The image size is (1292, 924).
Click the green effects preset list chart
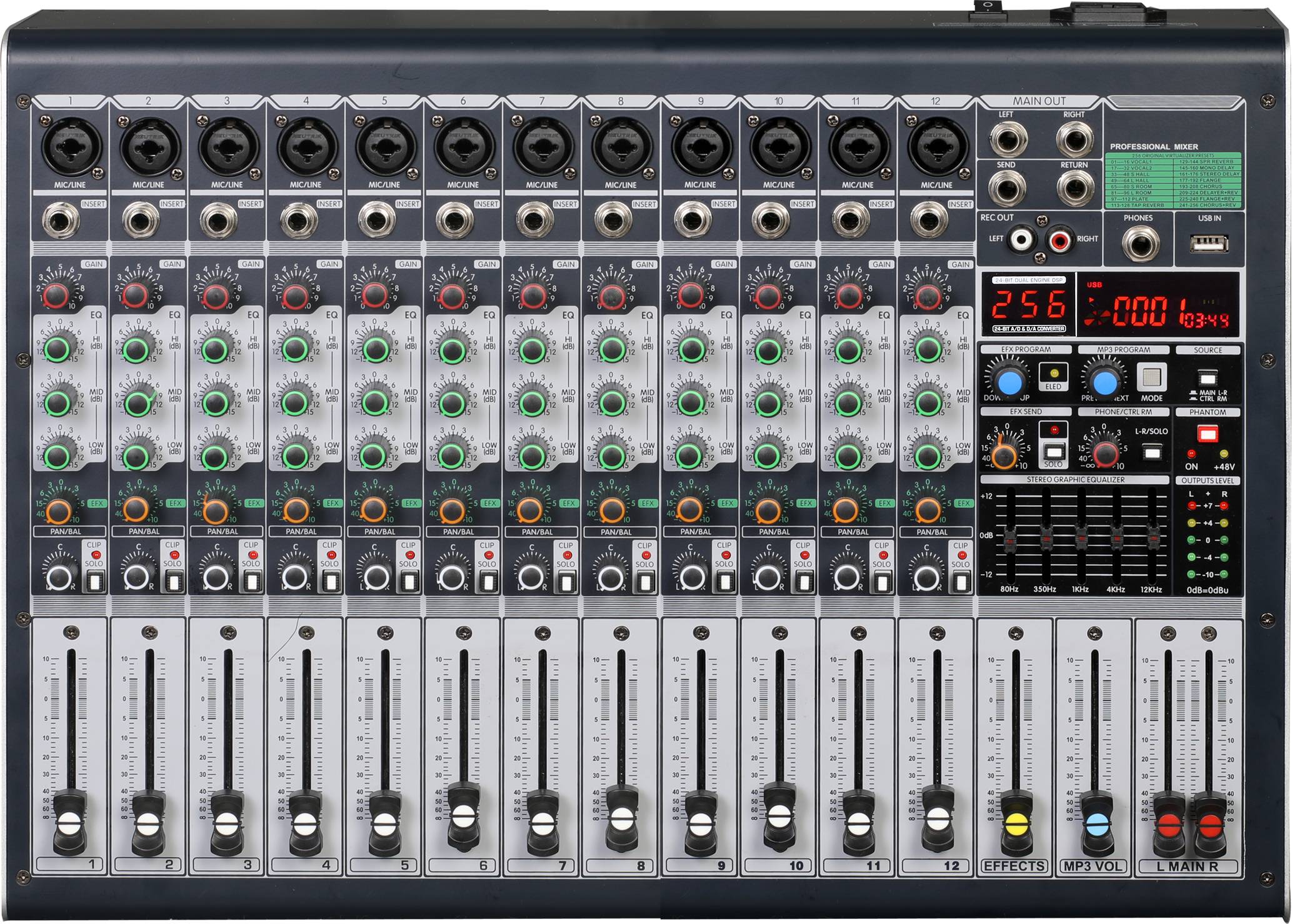(1173, 181)
